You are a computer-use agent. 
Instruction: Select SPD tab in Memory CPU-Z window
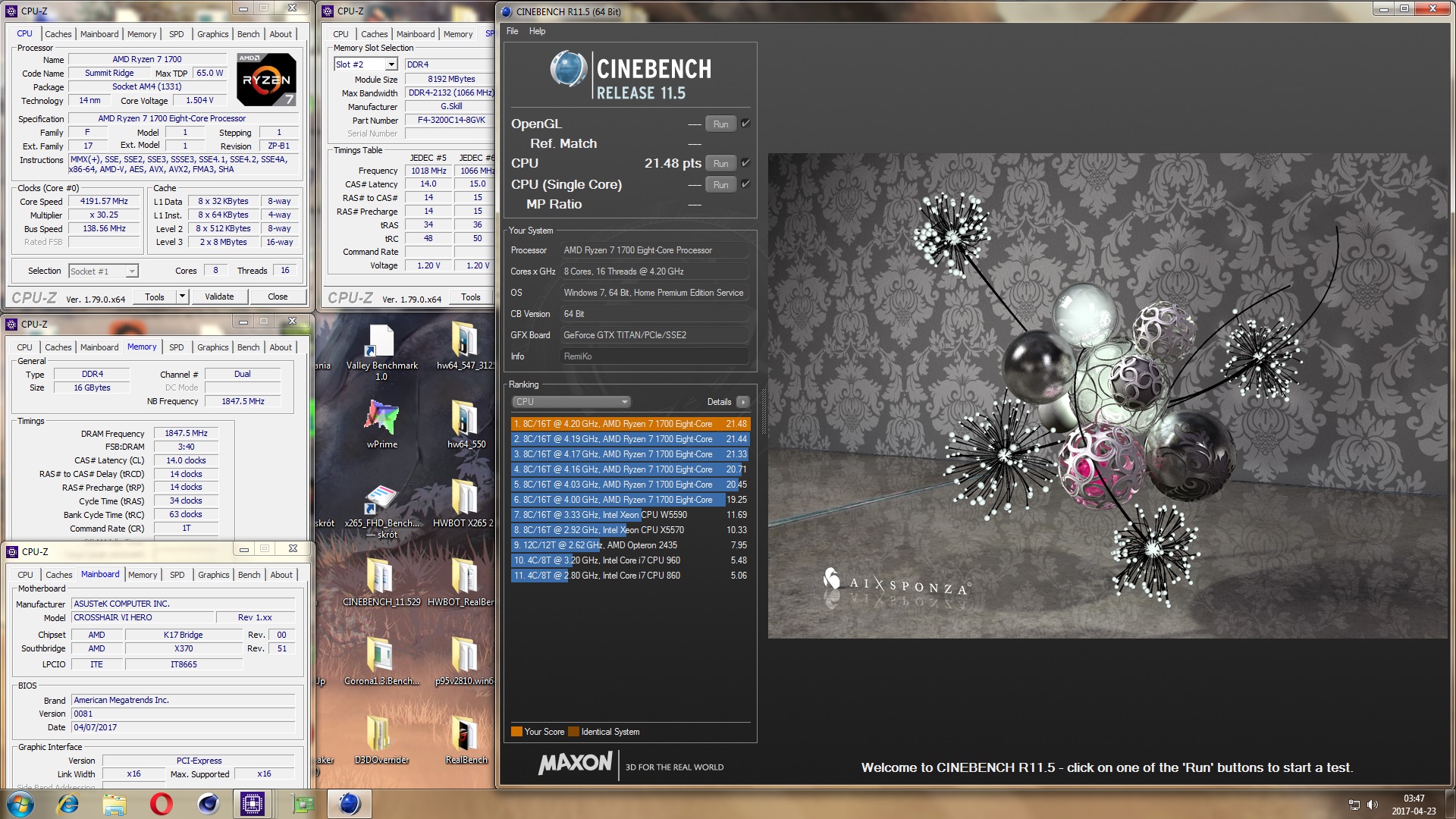177,347
